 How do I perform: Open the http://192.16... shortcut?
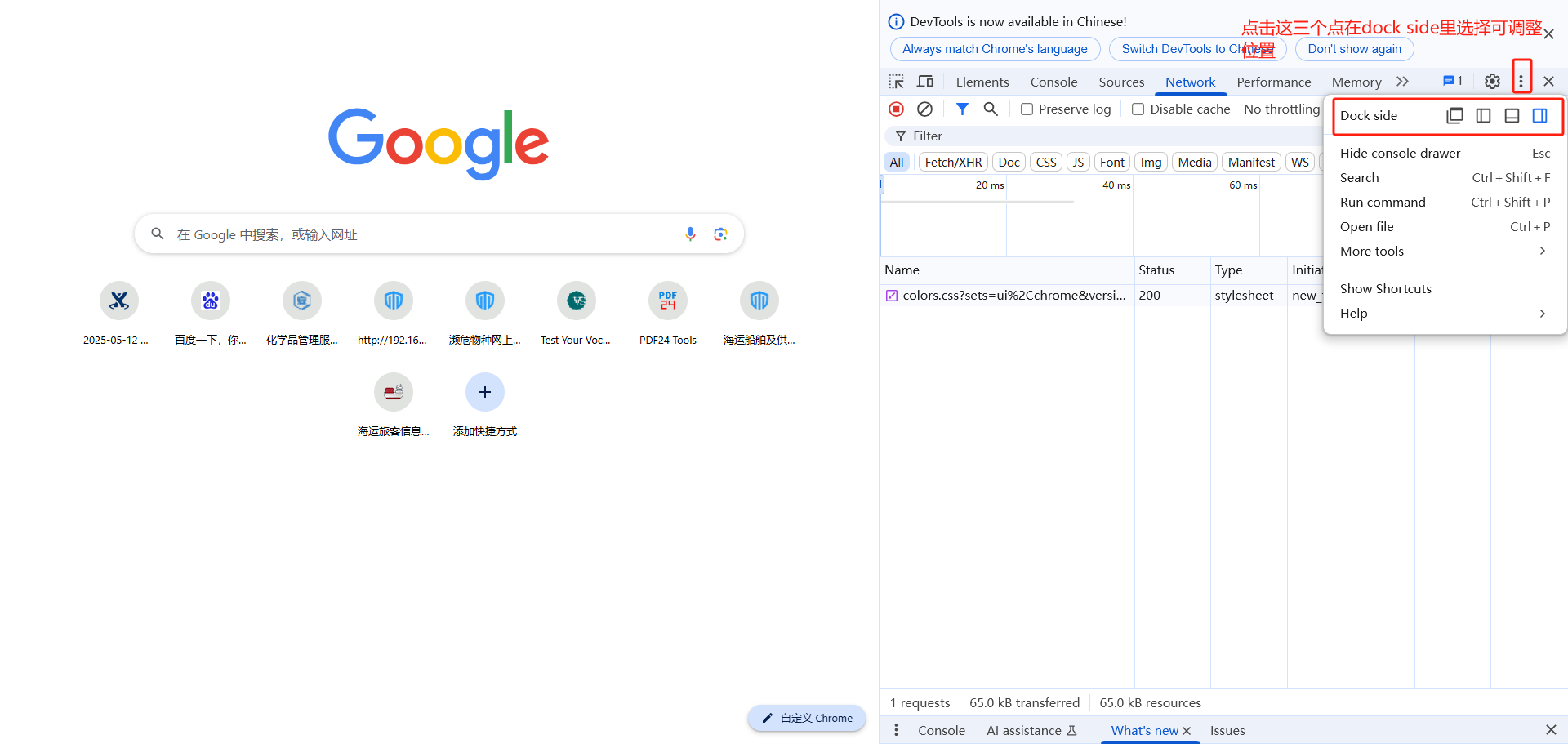pyautogui.click(x=394, y=314)
